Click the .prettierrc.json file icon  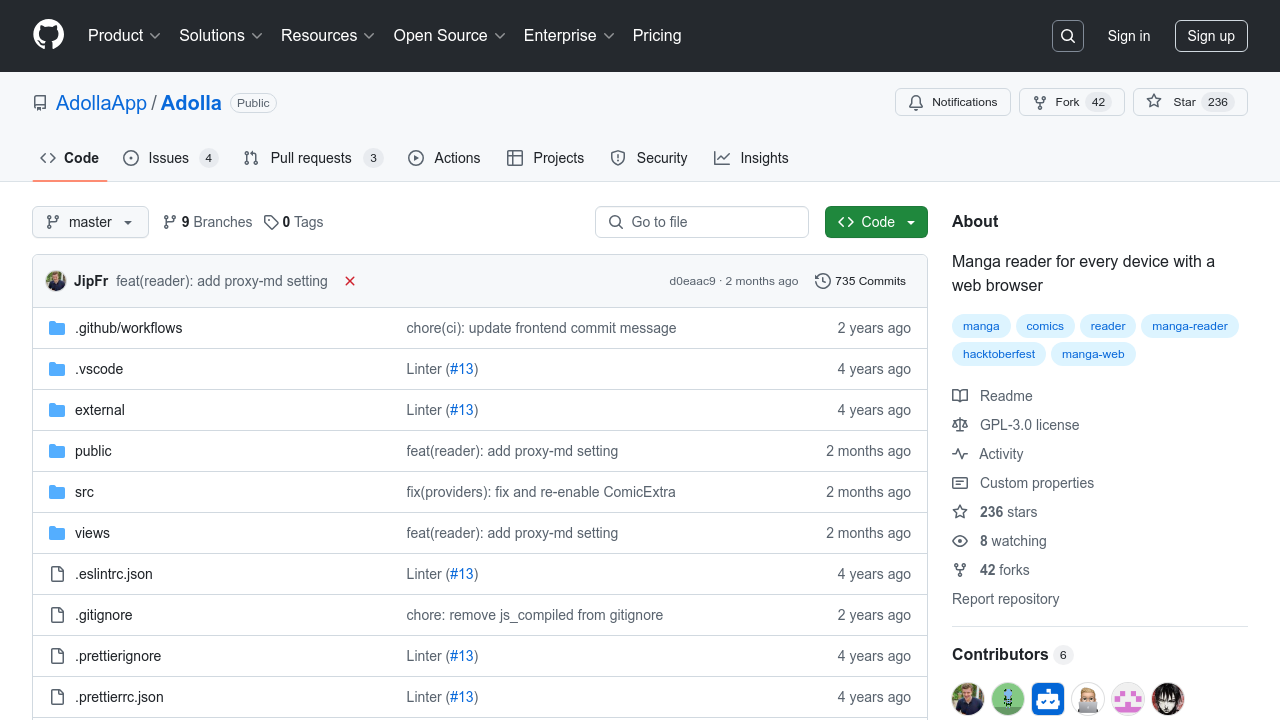click(57, 697)
